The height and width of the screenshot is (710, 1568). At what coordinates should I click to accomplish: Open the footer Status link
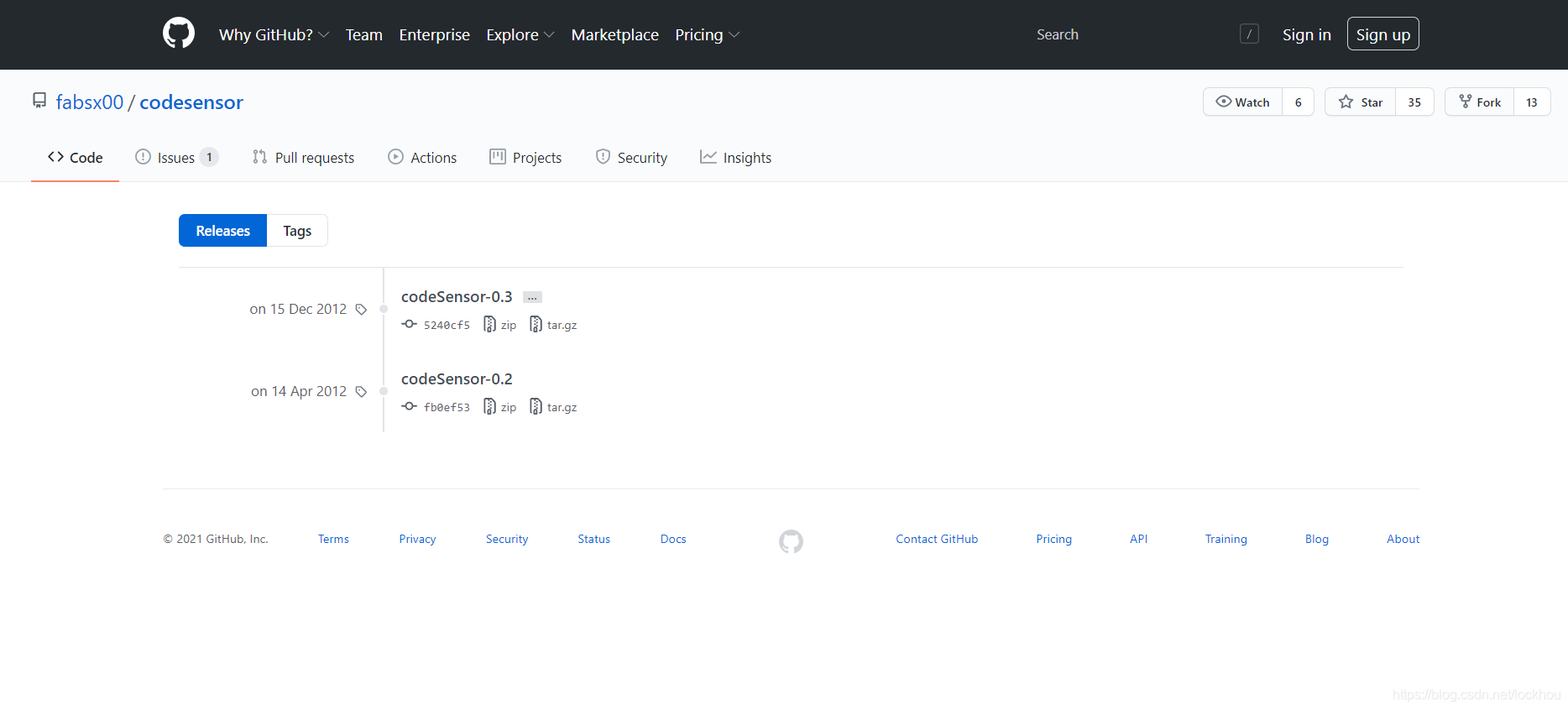point(593,539)
